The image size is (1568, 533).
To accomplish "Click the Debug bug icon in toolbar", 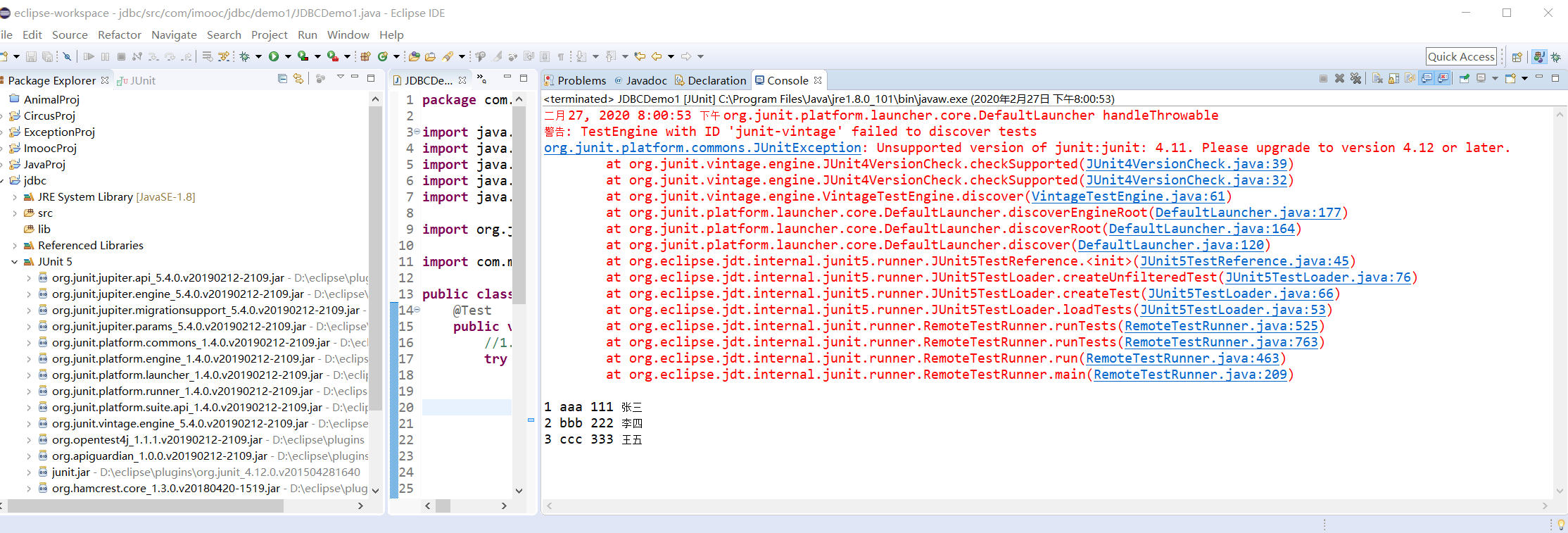I will tap(244, 56).
